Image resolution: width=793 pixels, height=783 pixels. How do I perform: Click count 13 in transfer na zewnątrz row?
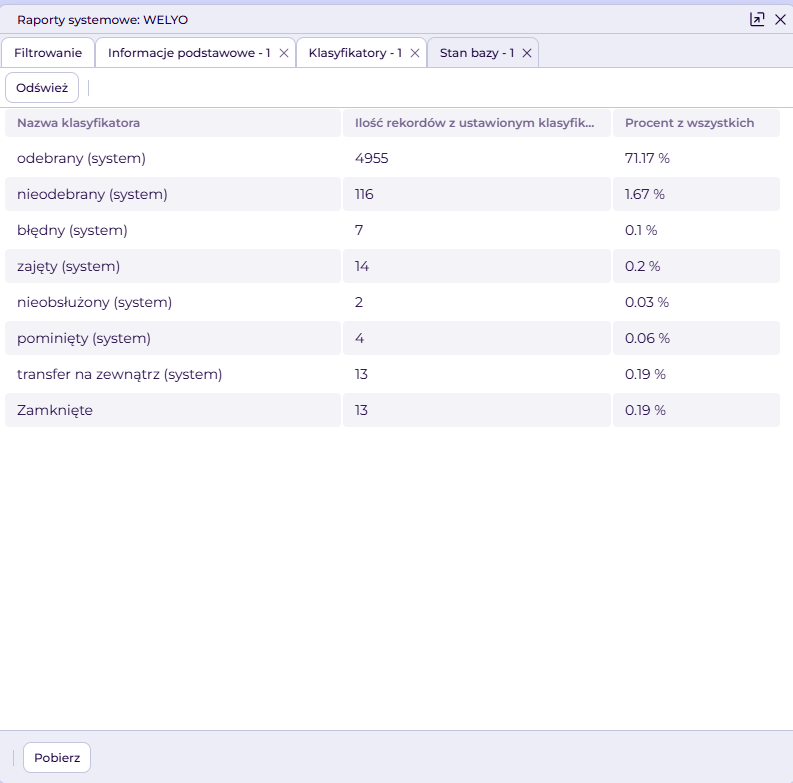tap(361, 374)
